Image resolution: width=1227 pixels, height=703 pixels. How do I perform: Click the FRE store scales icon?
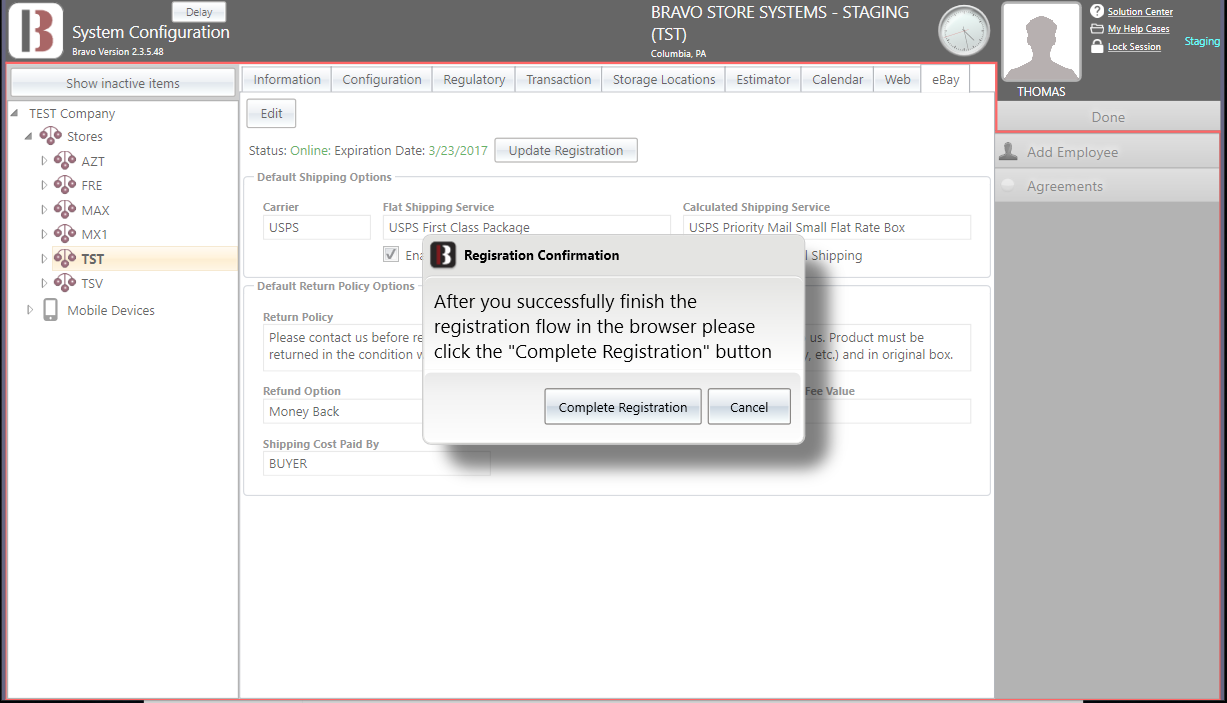65,184
